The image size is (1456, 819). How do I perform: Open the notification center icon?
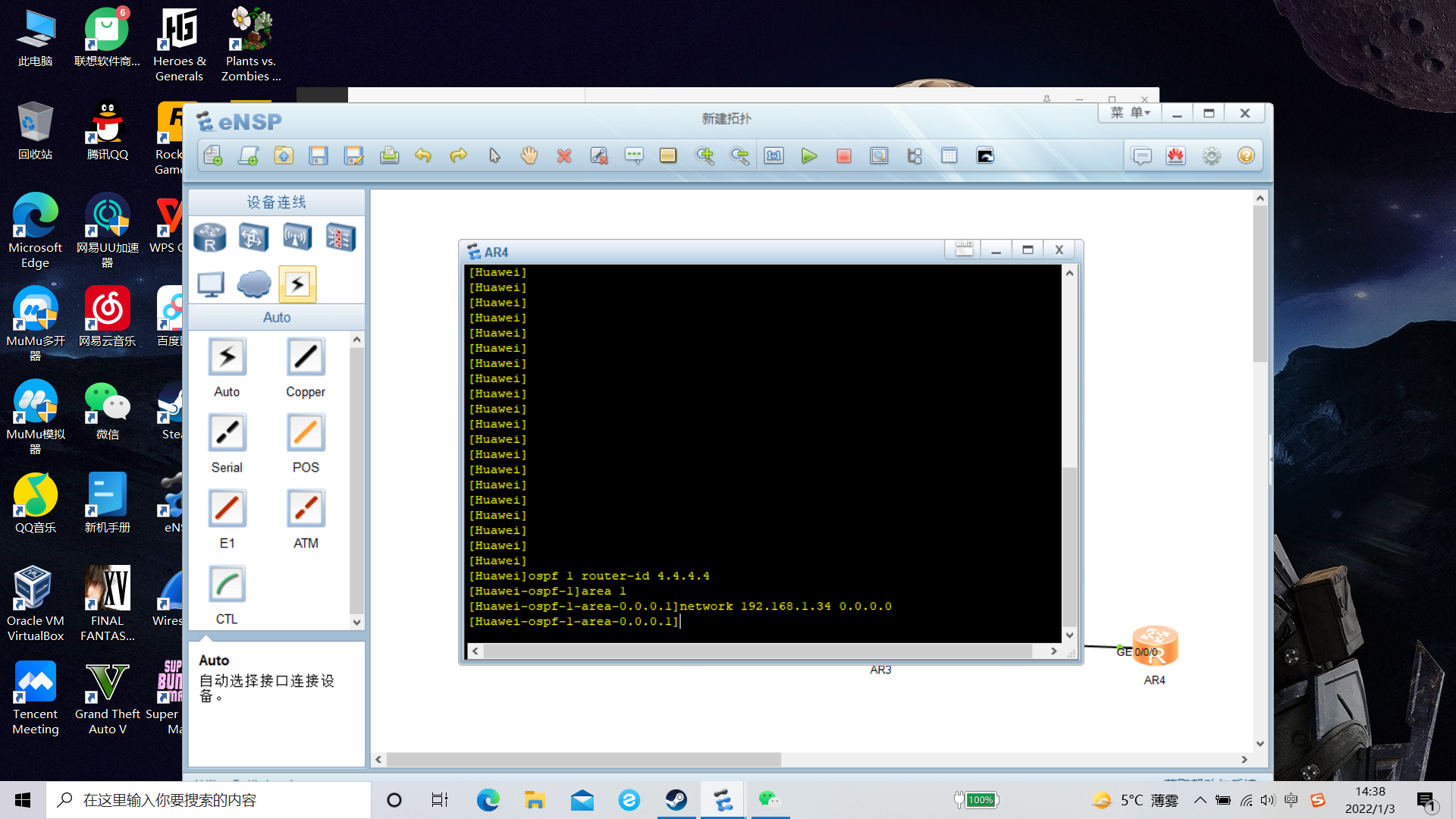(x=1426, y=800)
